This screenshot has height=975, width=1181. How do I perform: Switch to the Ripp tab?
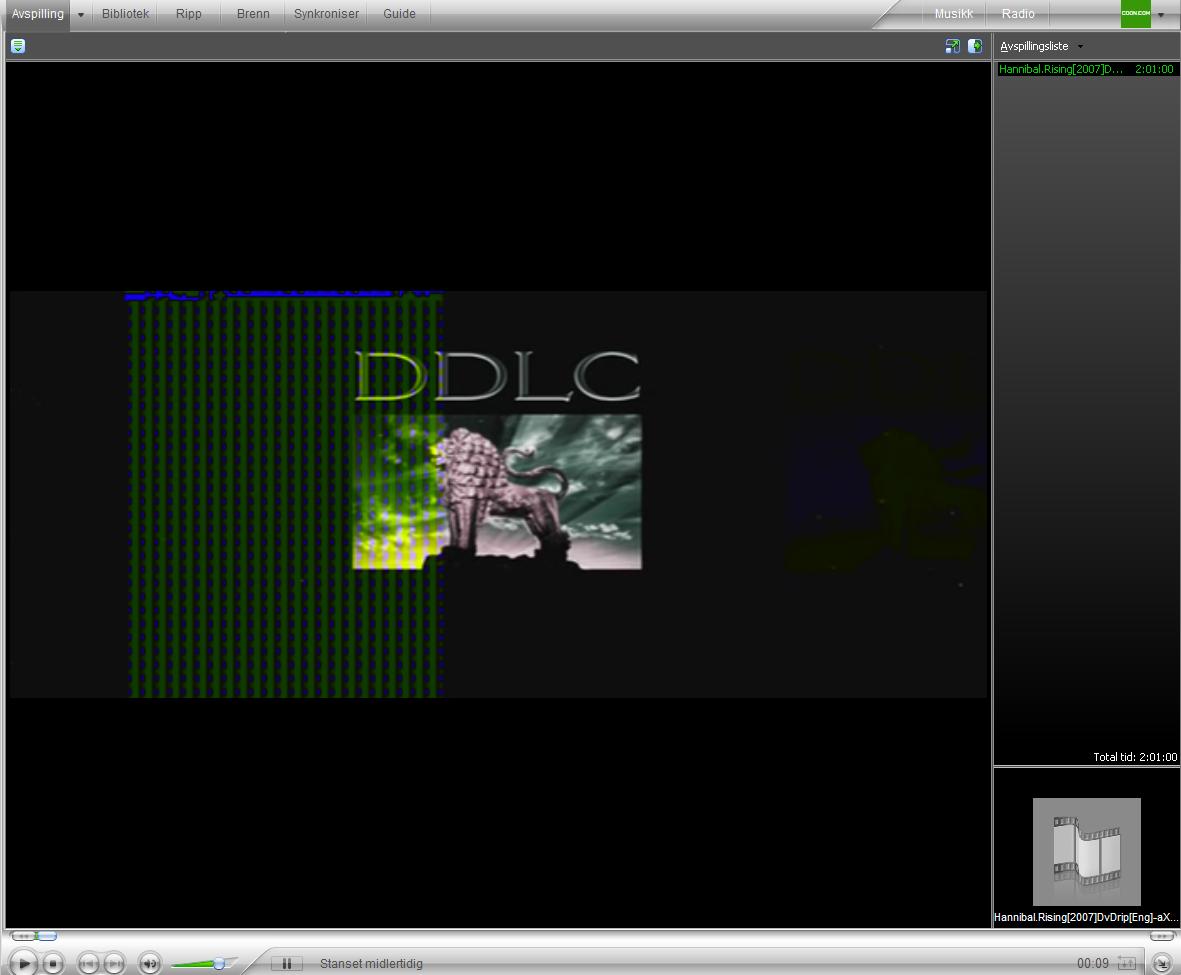point(188,14)
